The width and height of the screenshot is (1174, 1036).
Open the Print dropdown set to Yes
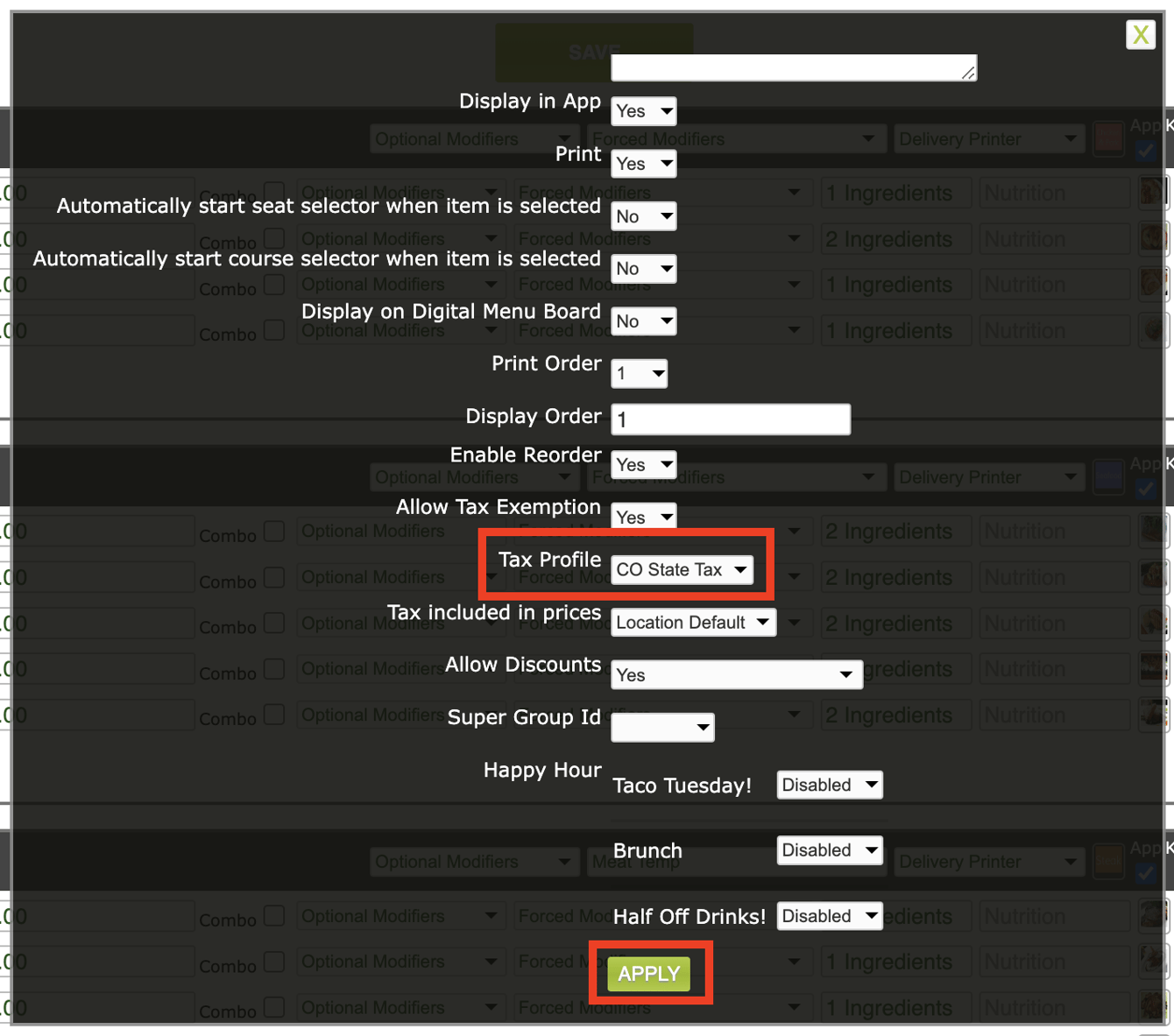click(x=643, y=164)
